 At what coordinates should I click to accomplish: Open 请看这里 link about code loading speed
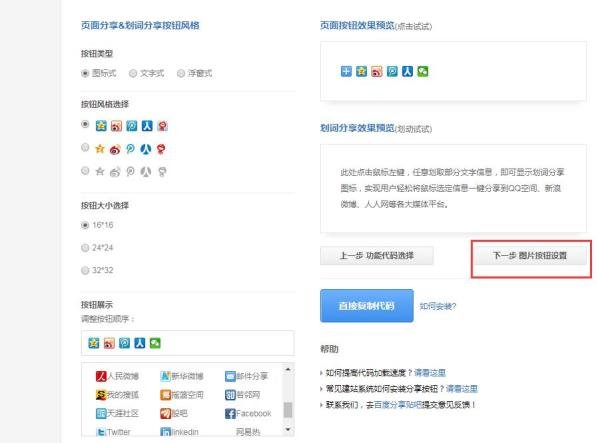pyautogui.click(x=430, y=373)
